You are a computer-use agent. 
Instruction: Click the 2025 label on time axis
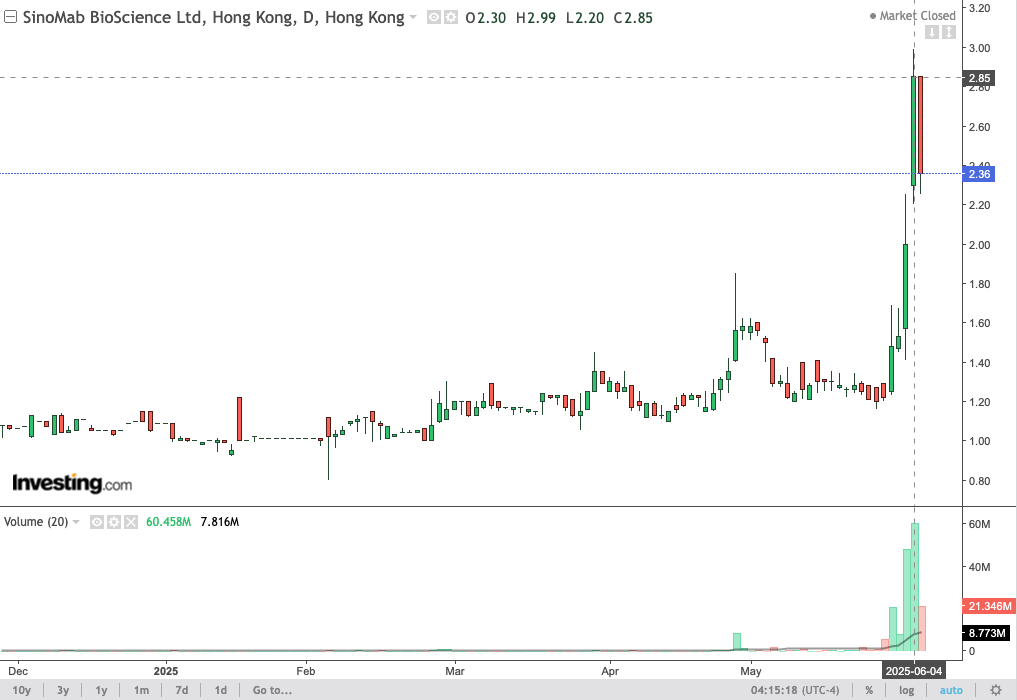click(x=166, y=671)
